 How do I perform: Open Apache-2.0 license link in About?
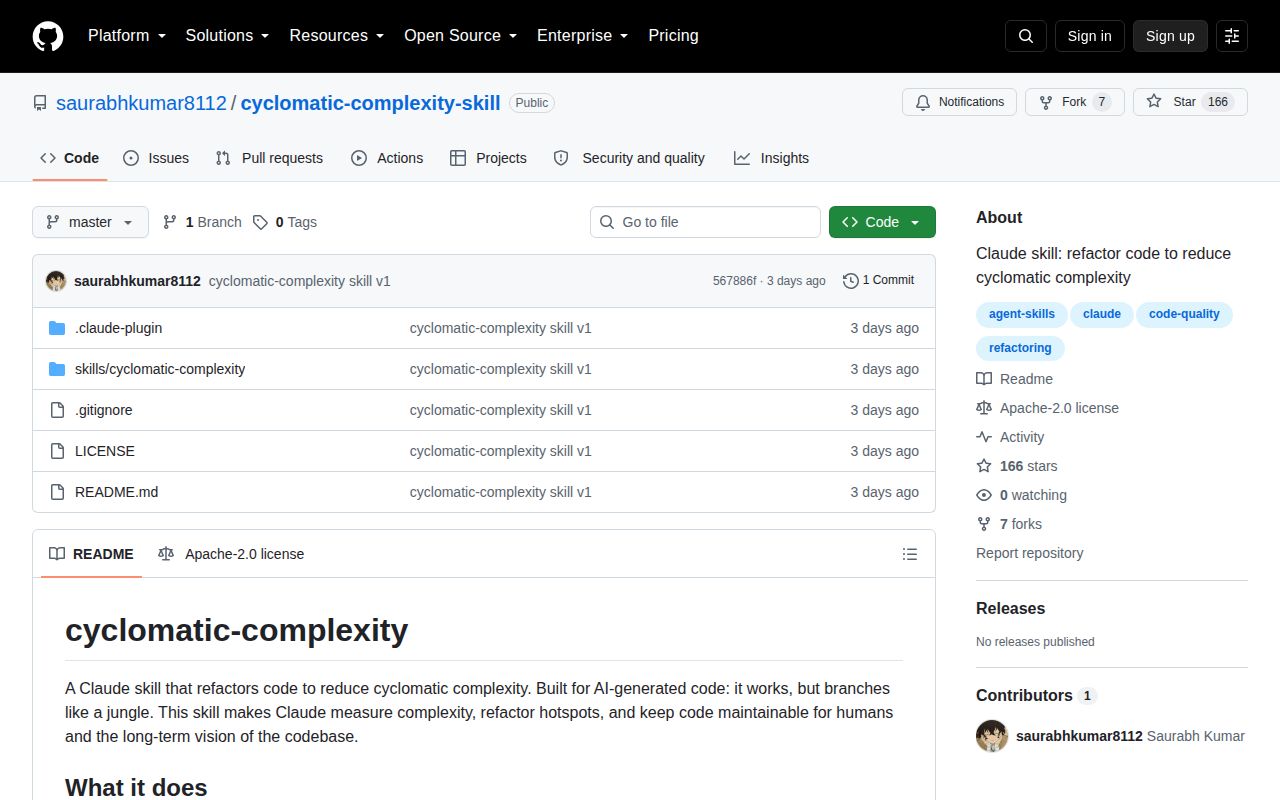pyautogui.click(x=1047, y=408)
